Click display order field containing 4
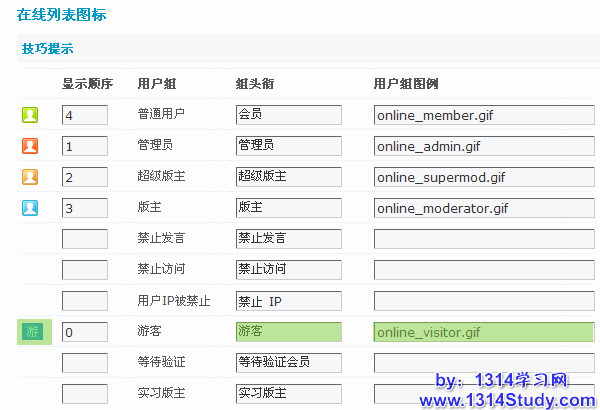The image size is (600, 410). (84, 116)
